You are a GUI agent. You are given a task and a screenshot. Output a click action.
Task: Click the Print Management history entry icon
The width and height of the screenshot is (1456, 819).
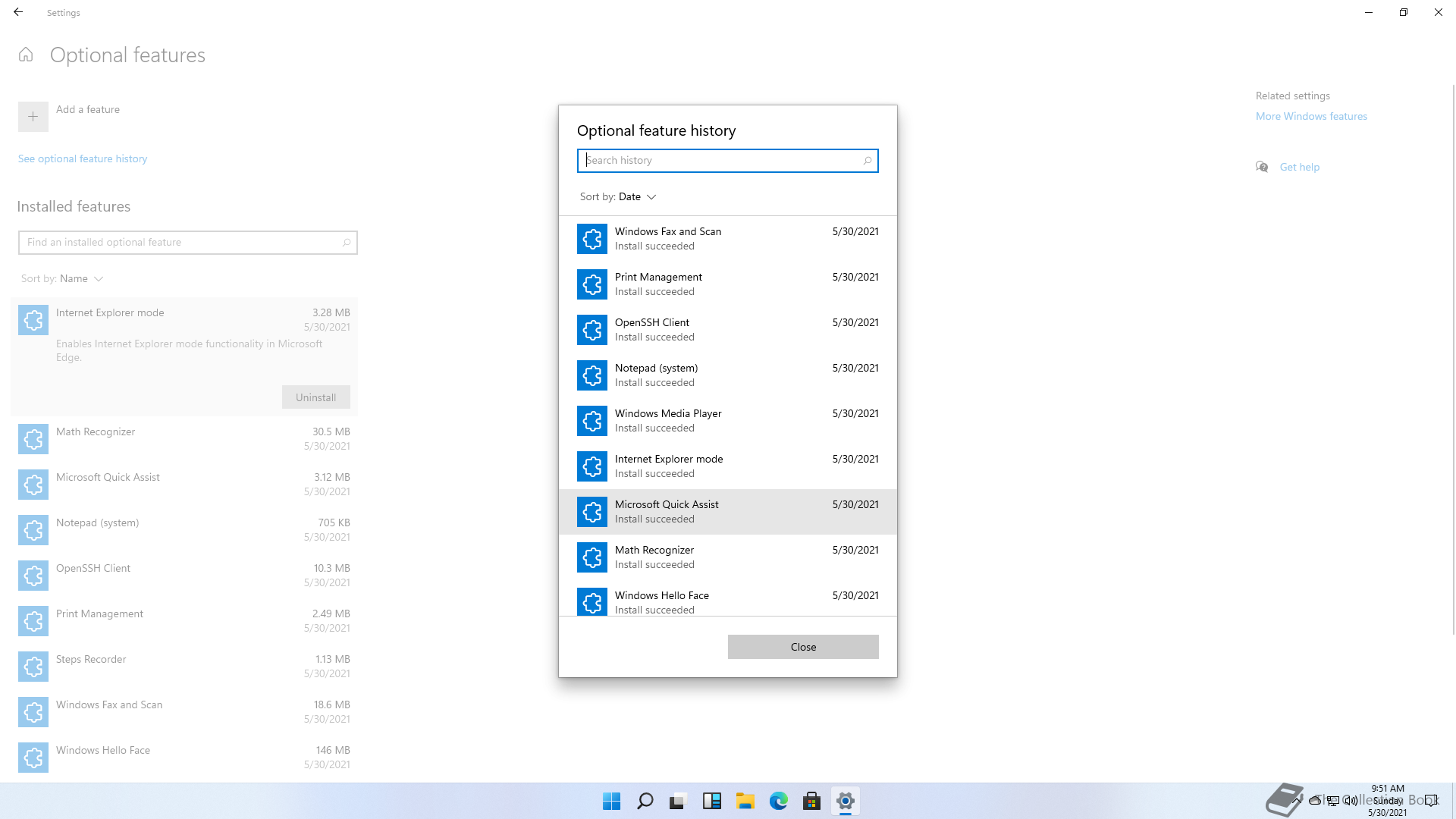click(x=591, y=284)
